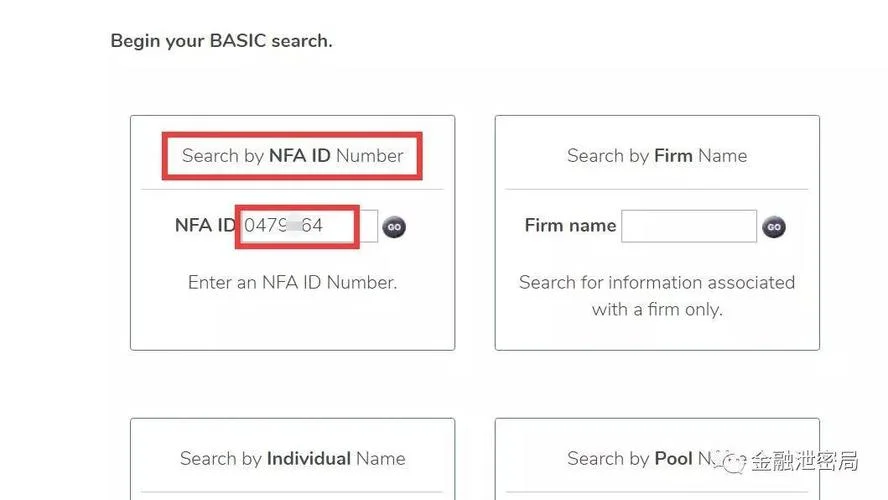888x500 pixels.
Task: Select the 'Search by NFA ID Number' heading
Action: [292, 156]
